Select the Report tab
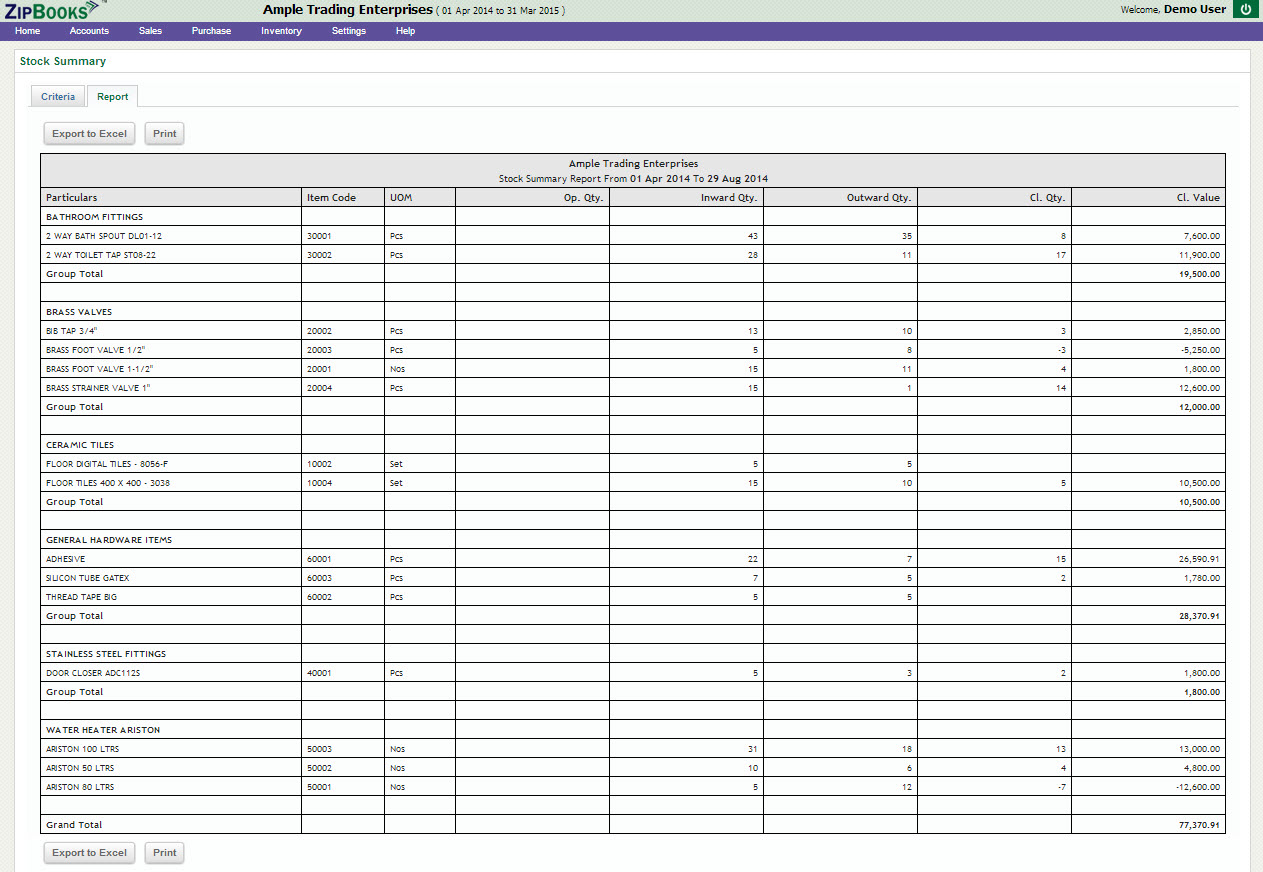 [112, 97]
